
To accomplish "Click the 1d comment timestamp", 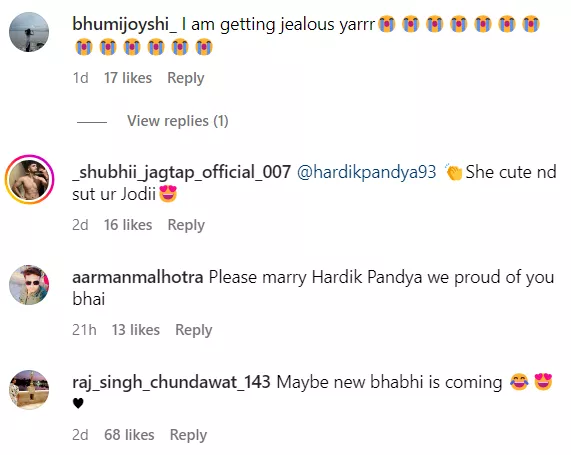I will point(80,78).
